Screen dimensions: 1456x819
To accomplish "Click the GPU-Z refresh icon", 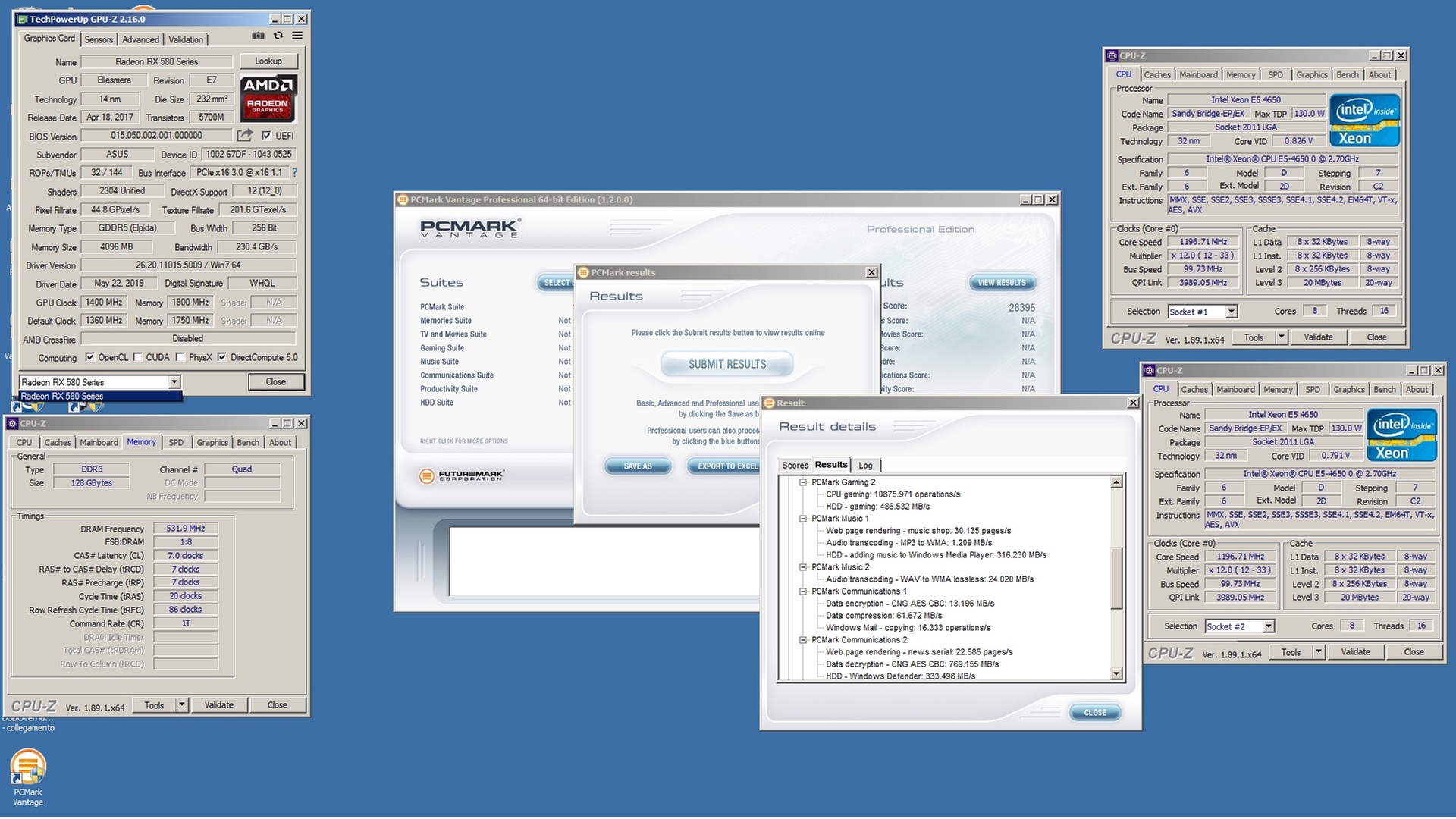I will coord(278,36).
